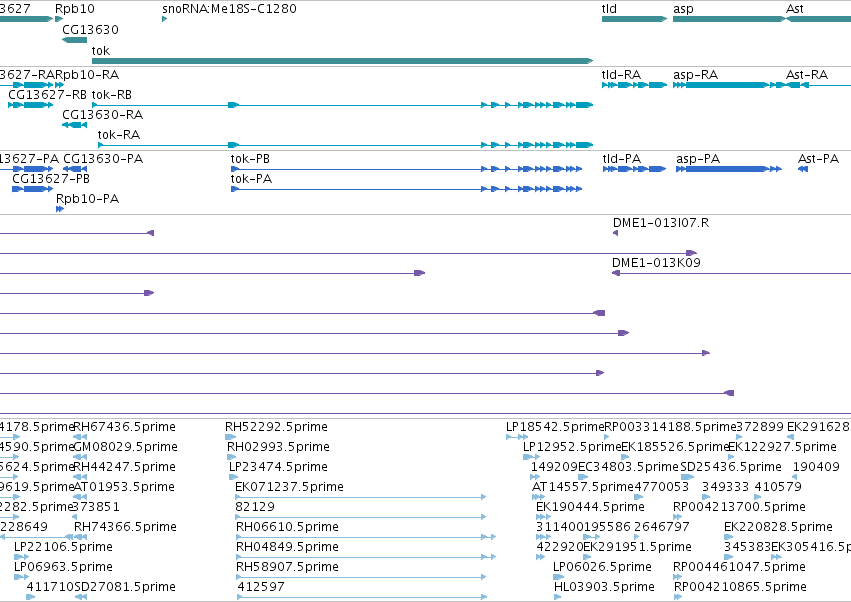
Task: Click the asp-PA protein label
Action: [698, 159]
